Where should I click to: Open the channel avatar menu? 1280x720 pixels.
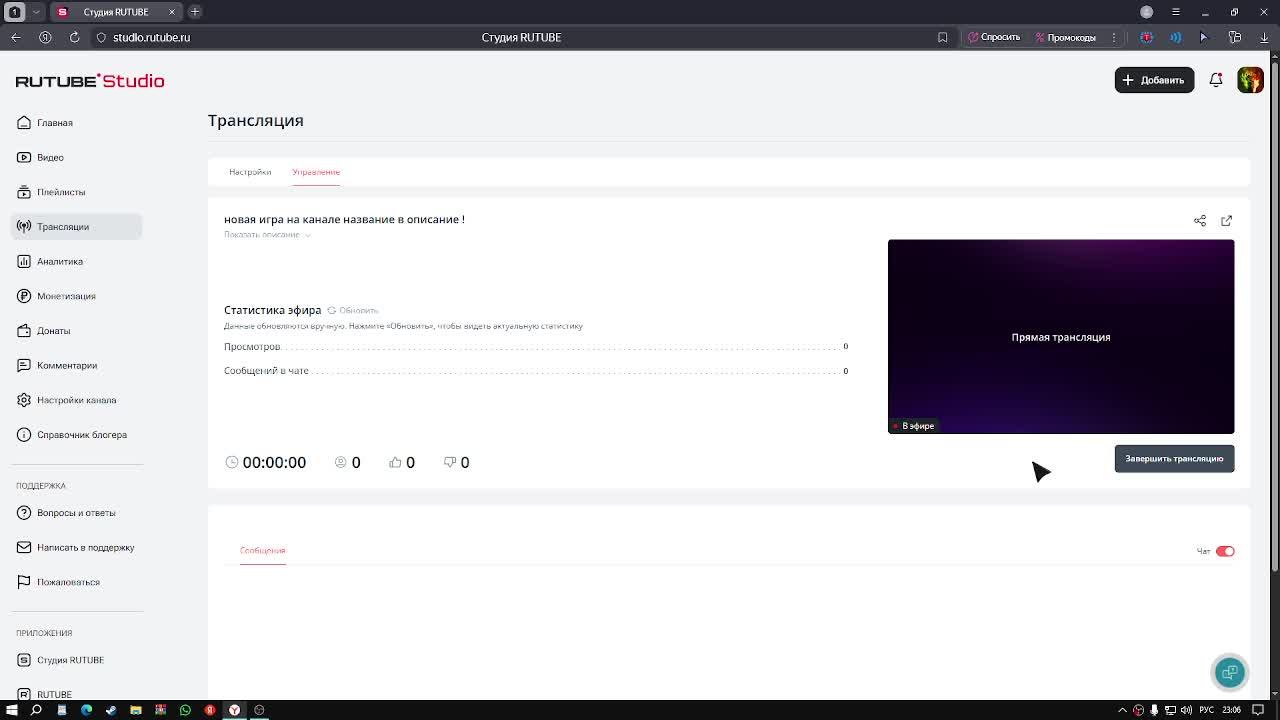[1250, 80]
